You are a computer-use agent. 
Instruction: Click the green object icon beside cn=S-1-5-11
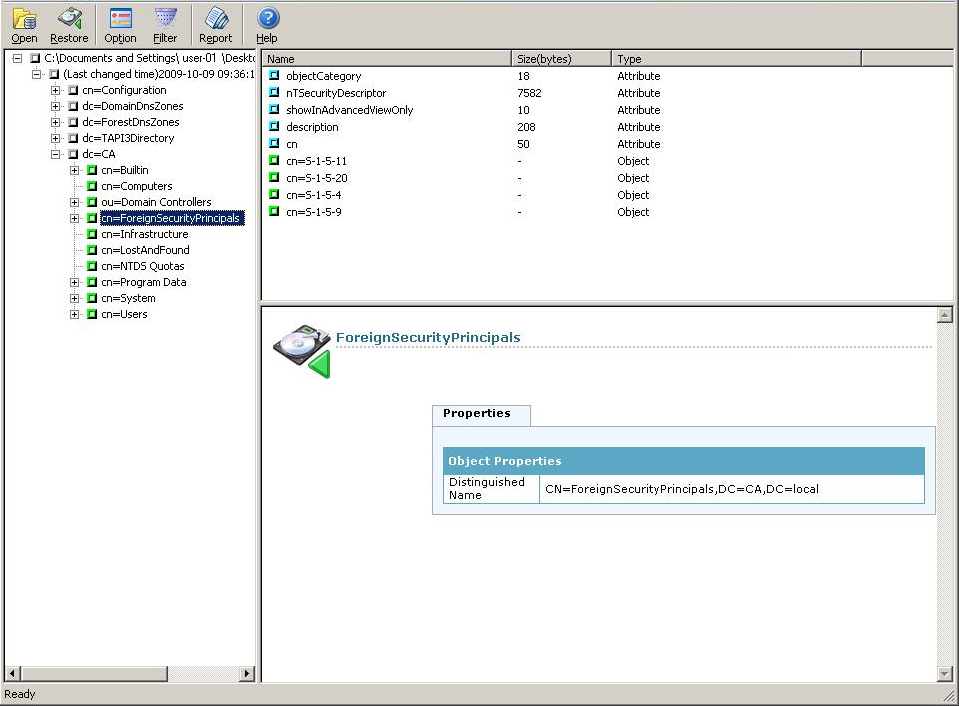273,161
